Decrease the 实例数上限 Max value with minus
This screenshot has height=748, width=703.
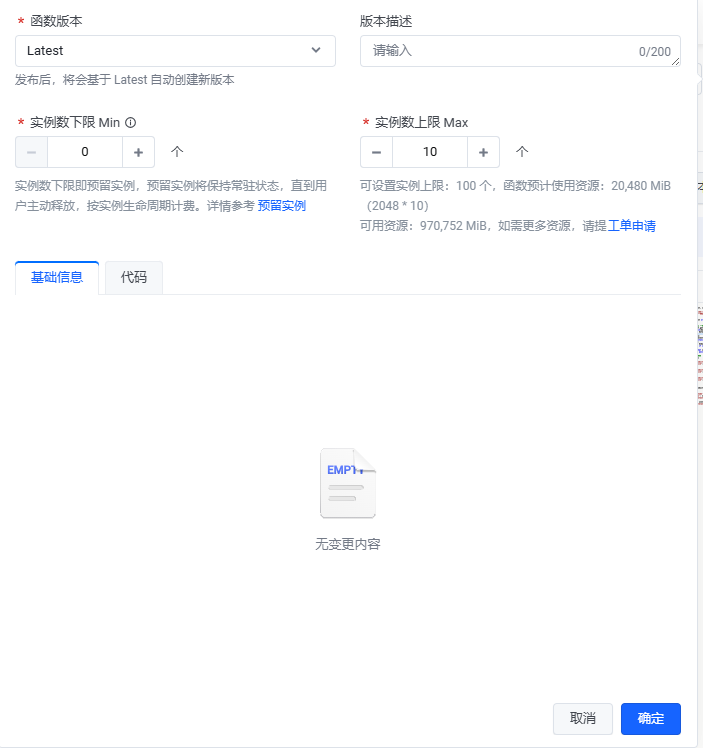[376, 152]
